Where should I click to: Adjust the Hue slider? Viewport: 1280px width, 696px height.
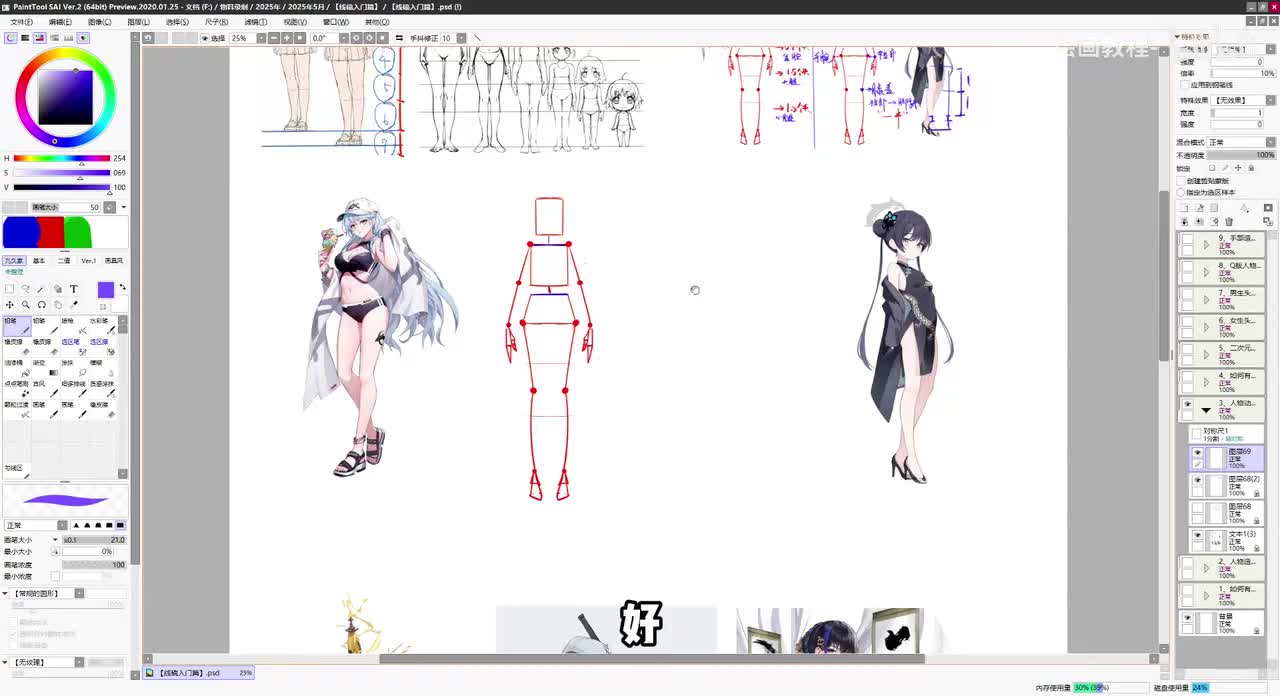pos(61,158)
